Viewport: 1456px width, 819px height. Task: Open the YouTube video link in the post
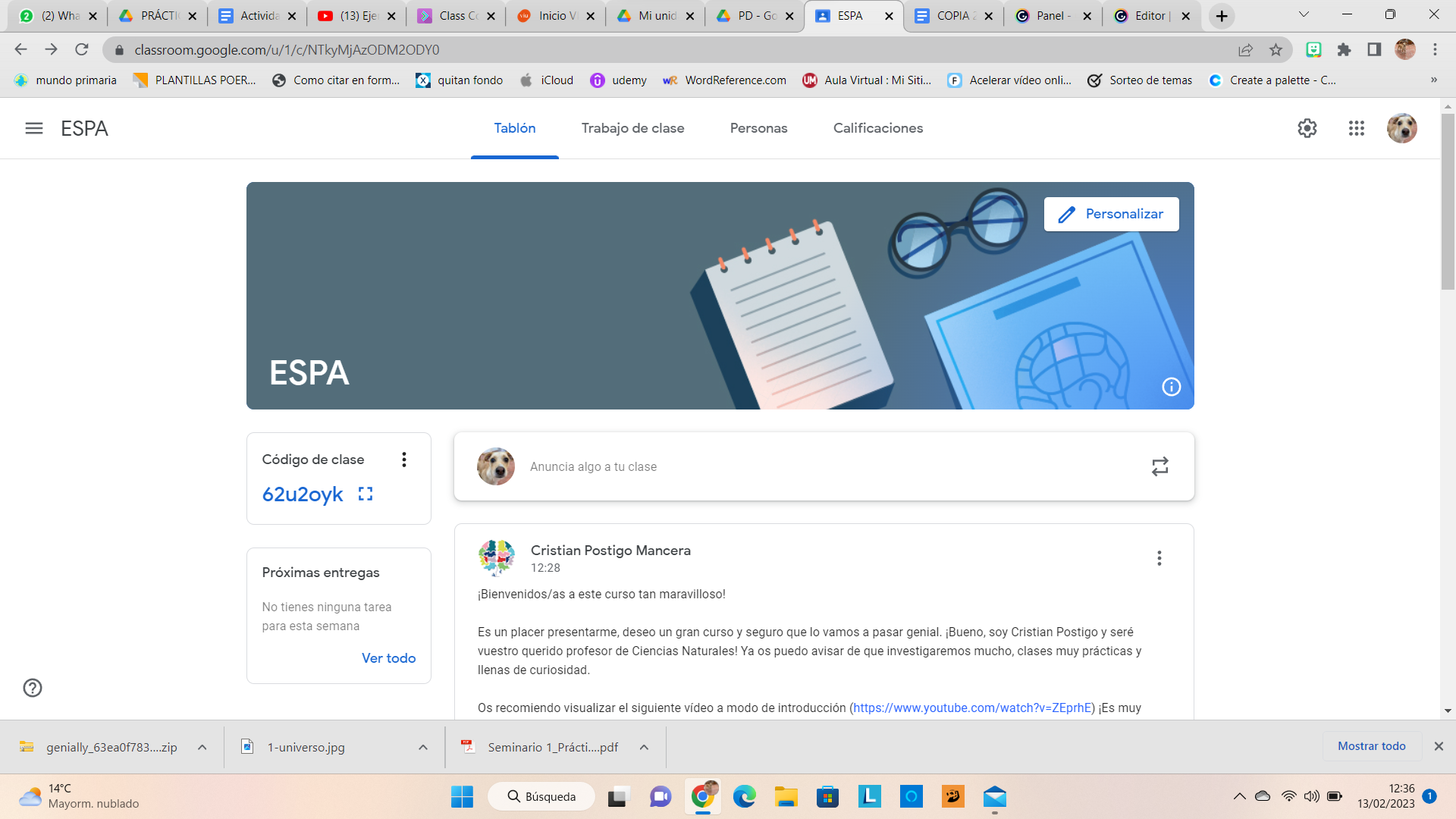click(971, 708)
